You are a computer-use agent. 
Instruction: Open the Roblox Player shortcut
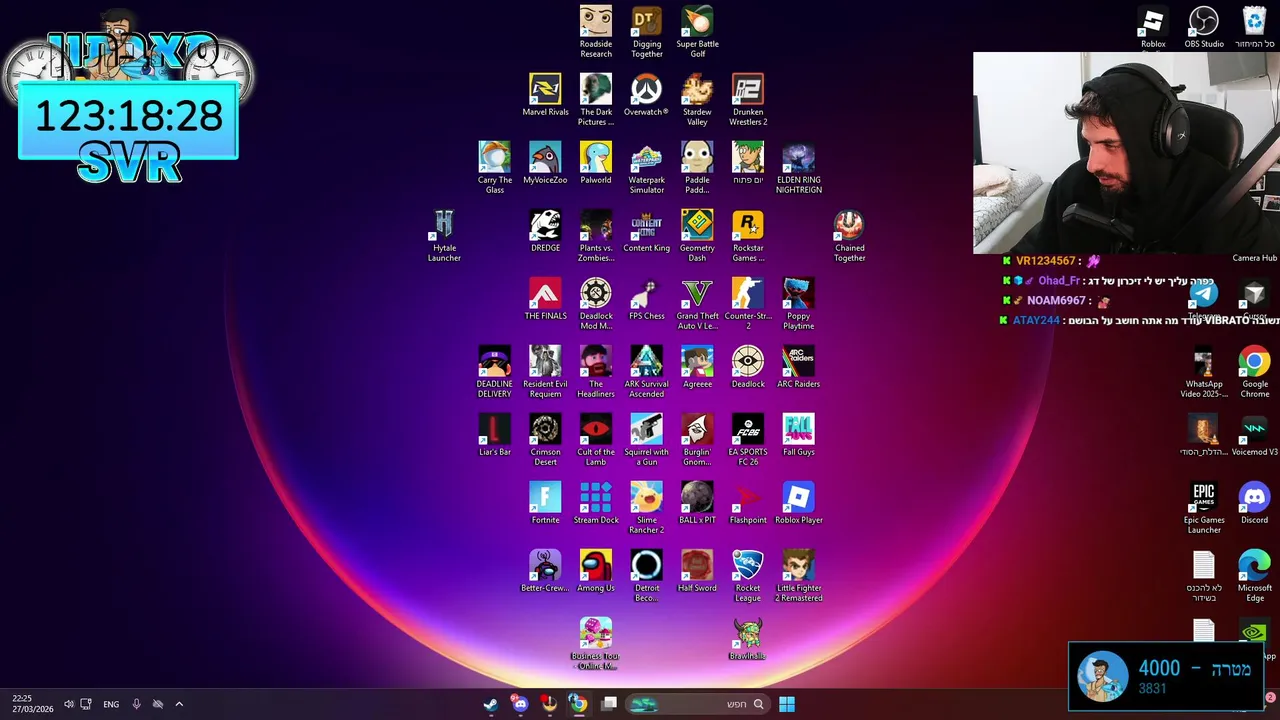798,503
